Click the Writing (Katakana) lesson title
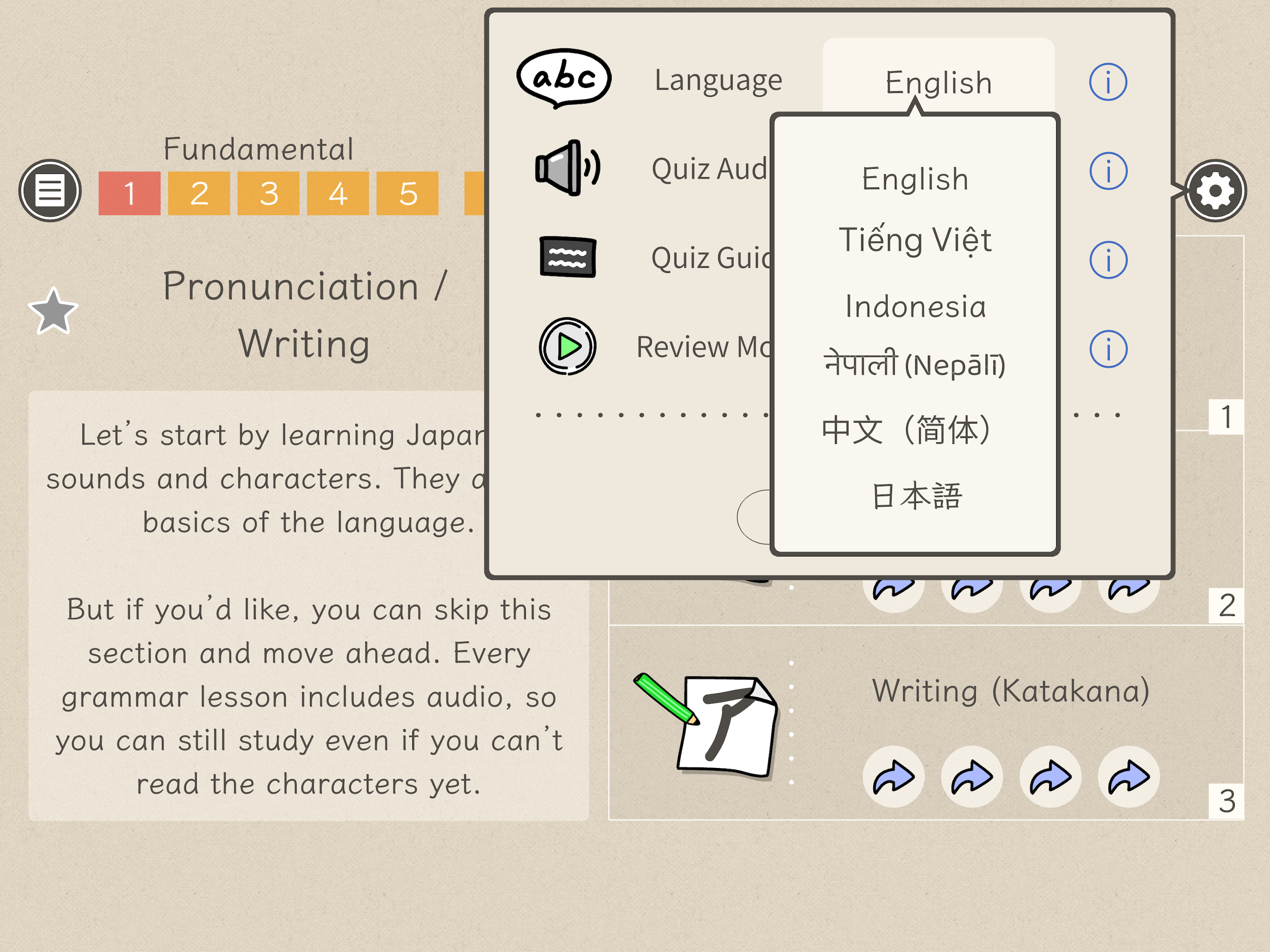1270x952 pixels. click(x=1011, y=691)
